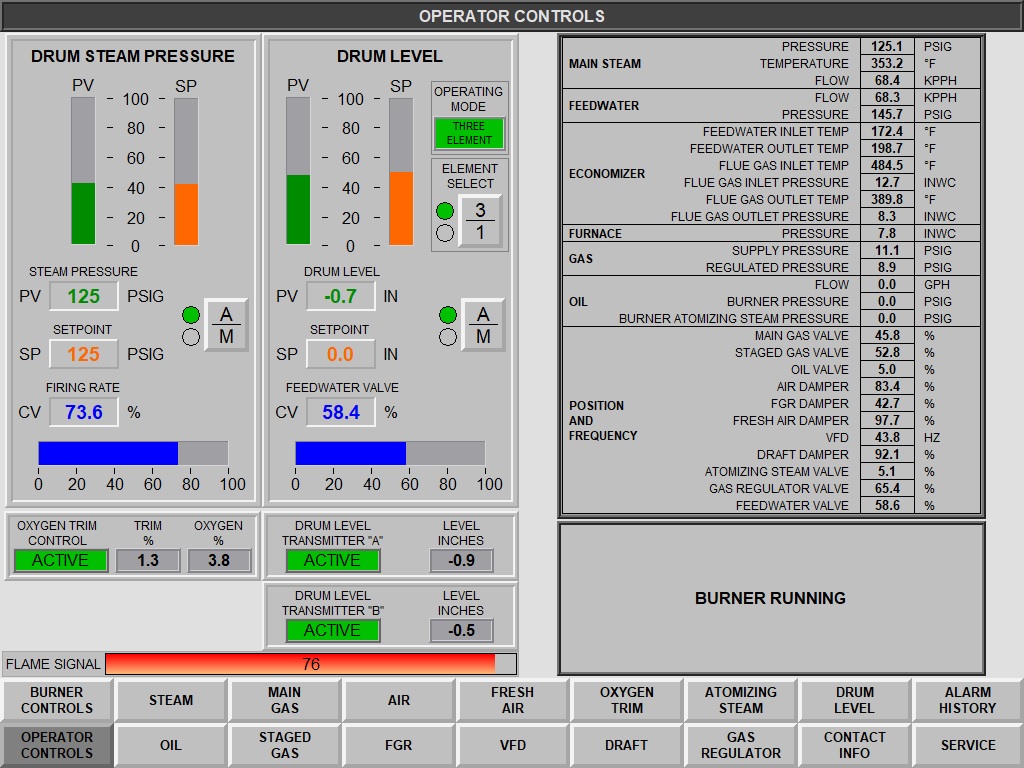Click the Three Element operating mode indicator
Screen dimensions: 1024x768
tap(469, 133)
